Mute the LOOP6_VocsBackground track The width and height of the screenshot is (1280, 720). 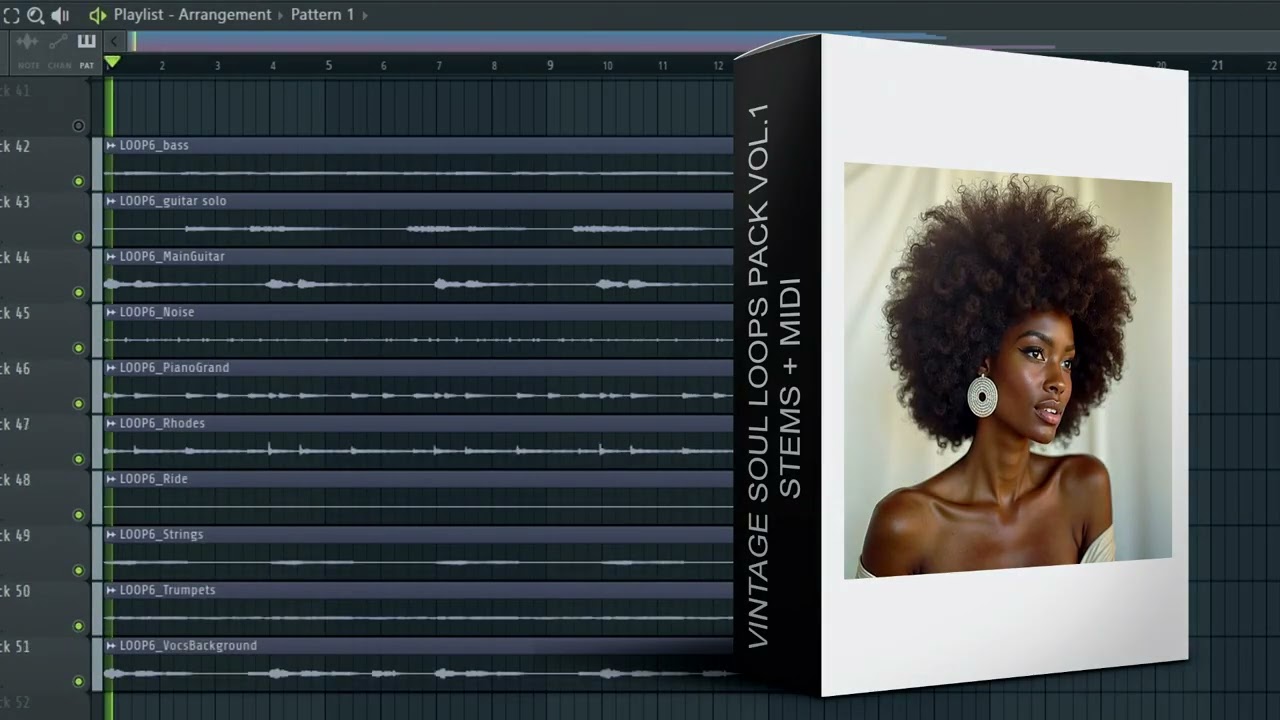point(79,681)
